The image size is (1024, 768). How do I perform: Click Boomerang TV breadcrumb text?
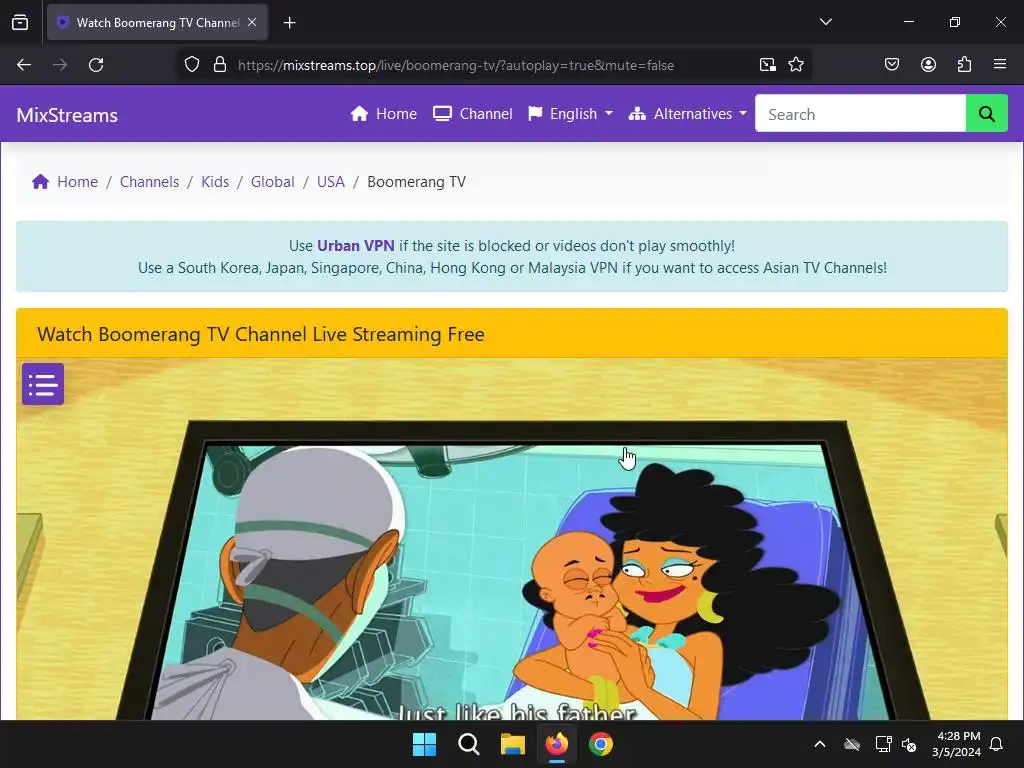[417, 182]
